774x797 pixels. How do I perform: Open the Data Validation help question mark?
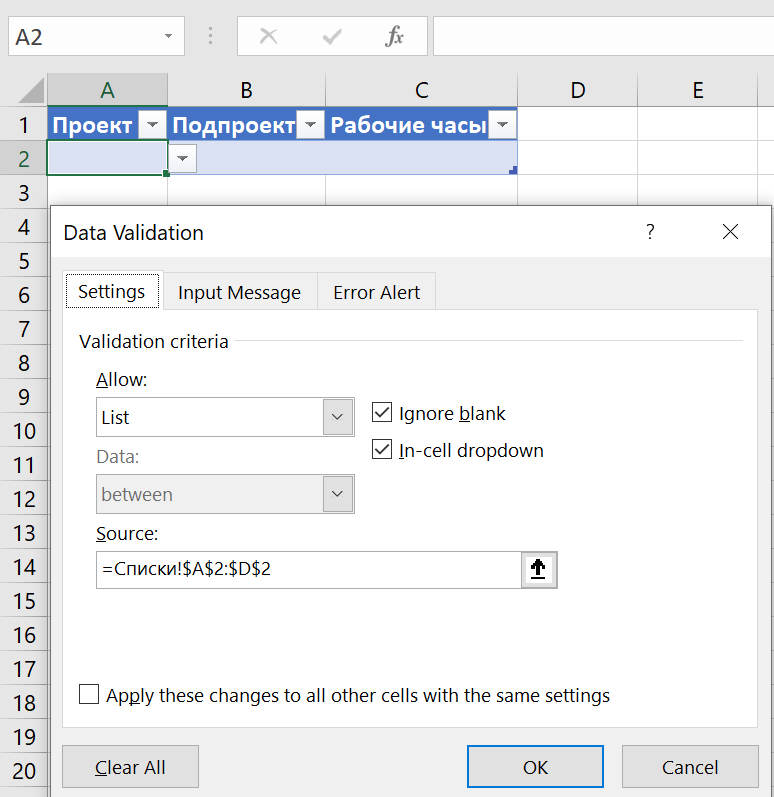(x=650, y=232)
